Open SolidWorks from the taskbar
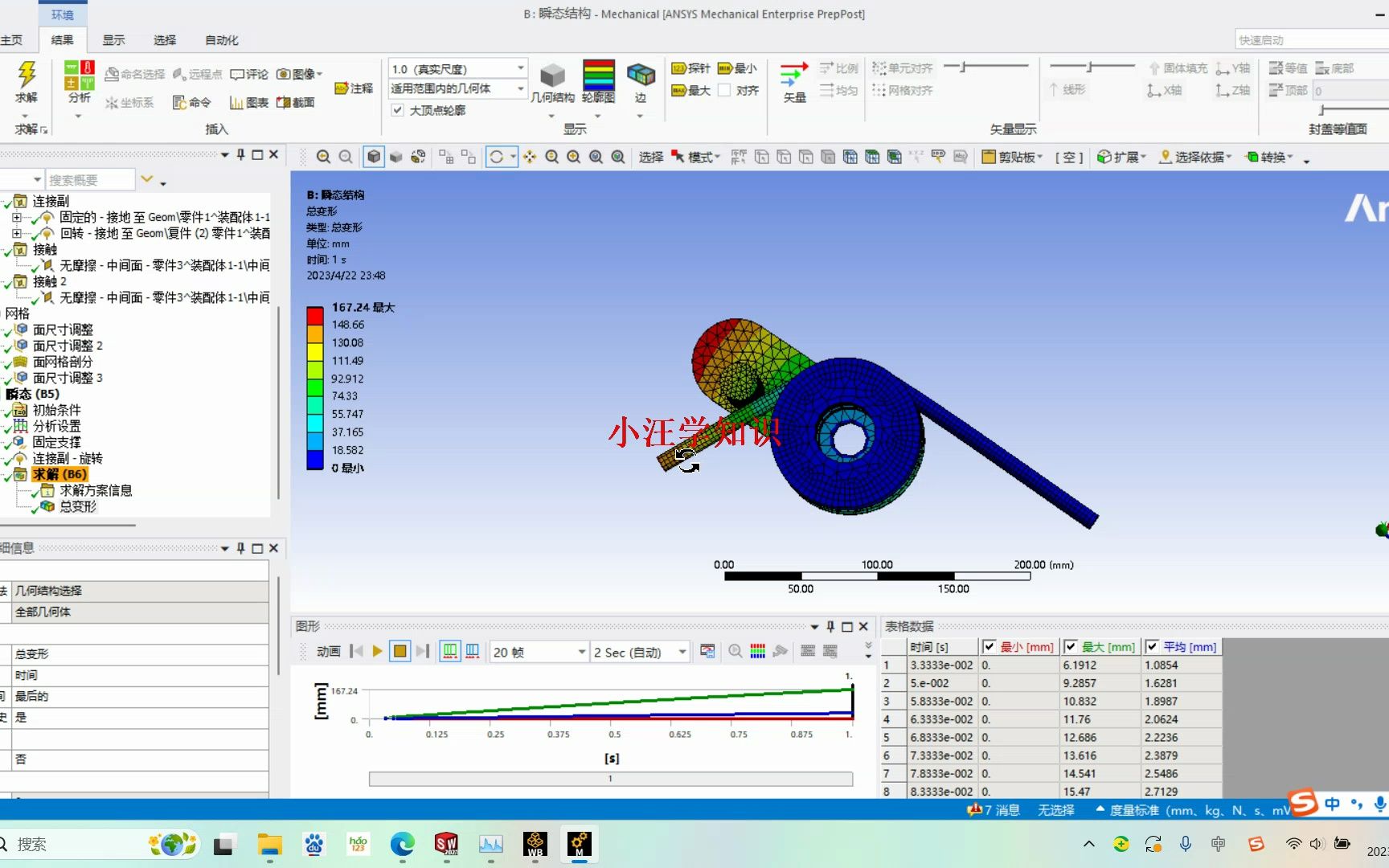Viewport: 1389px width, 868px height. pos(446,844)
